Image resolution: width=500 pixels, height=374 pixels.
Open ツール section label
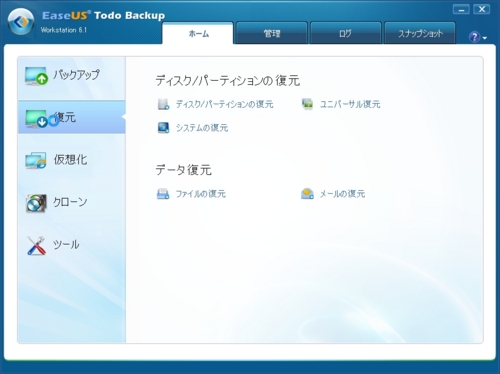(x=66, y=244)
